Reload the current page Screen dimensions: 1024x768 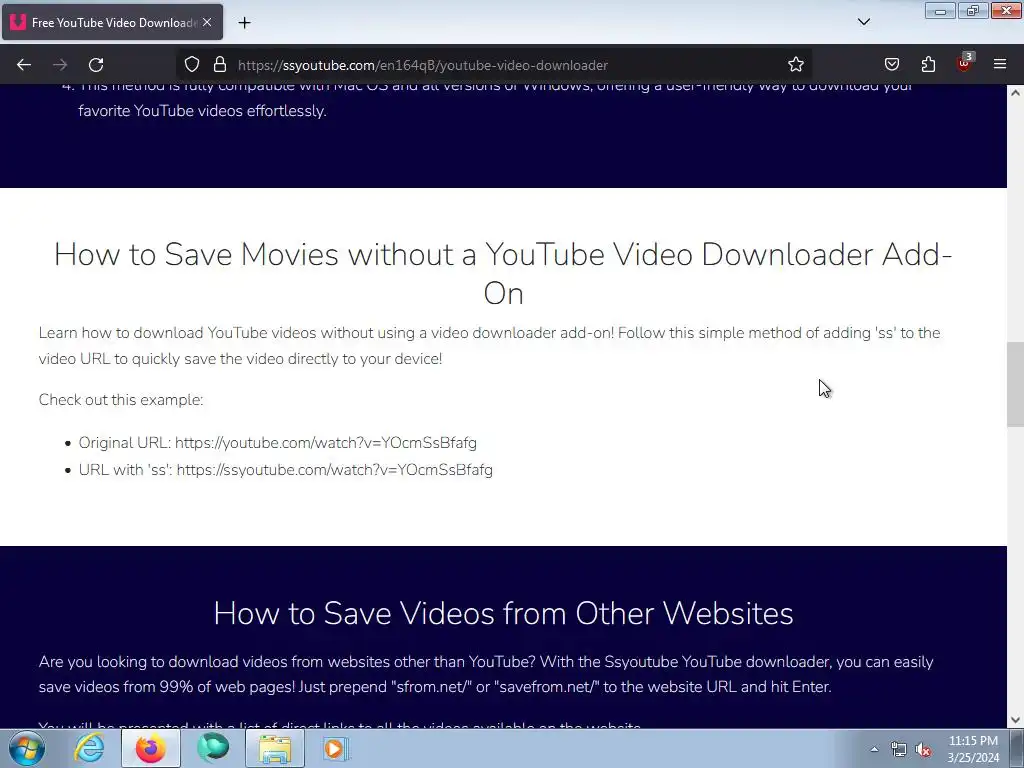pyautogui.click(x=96, y=65)
